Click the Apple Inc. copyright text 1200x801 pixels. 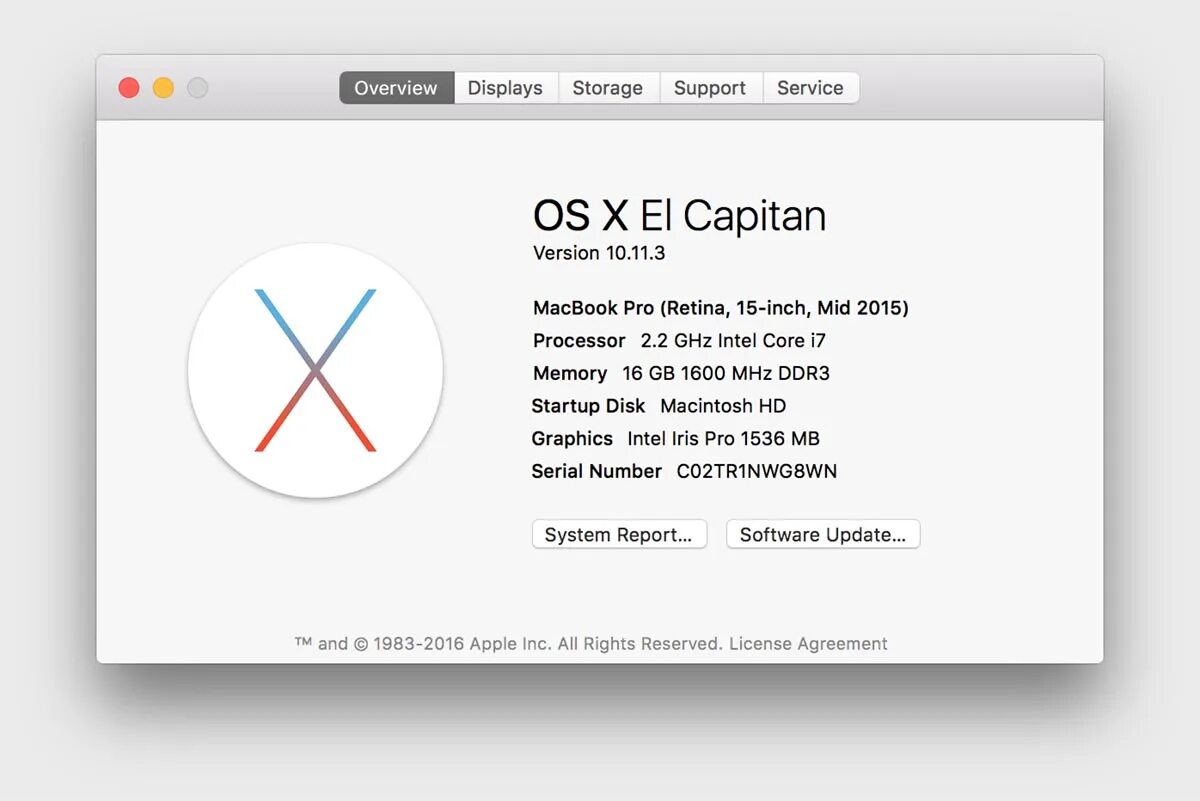[508, 644]
